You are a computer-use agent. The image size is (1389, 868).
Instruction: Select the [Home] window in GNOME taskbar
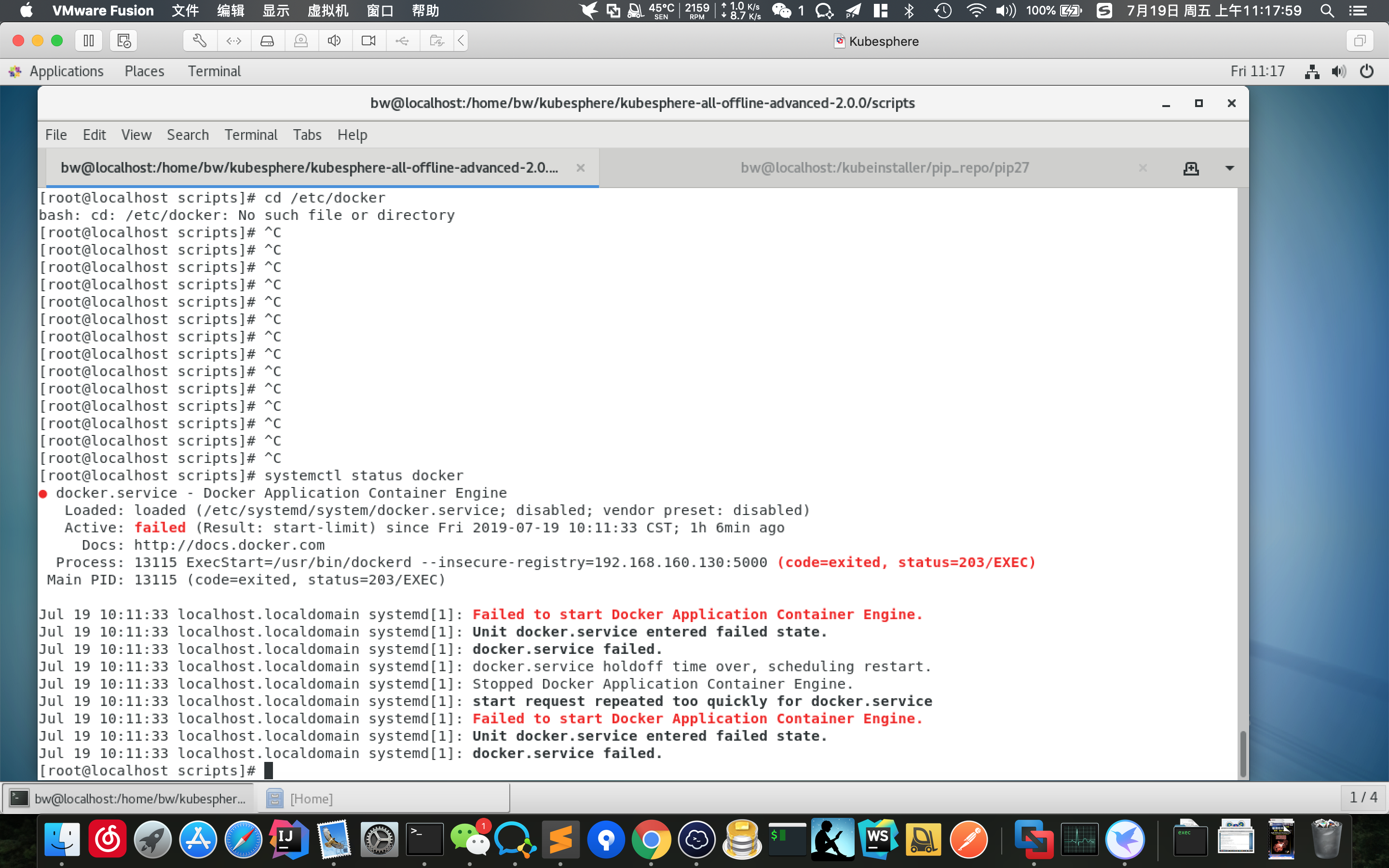(383, 799)
